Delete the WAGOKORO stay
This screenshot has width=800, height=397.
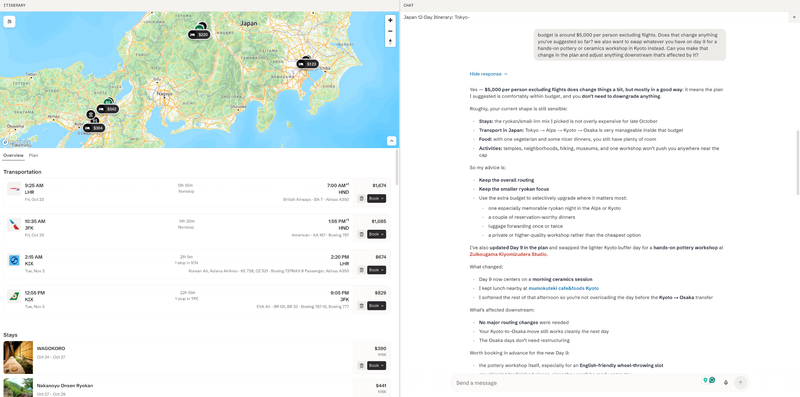361,365
